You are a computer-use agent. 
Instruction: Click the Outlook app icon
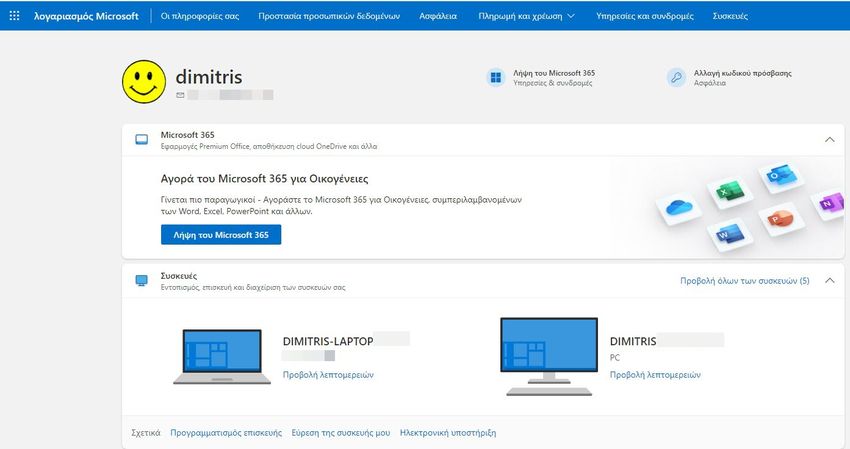pyautogui.click(x=781, y=176)
